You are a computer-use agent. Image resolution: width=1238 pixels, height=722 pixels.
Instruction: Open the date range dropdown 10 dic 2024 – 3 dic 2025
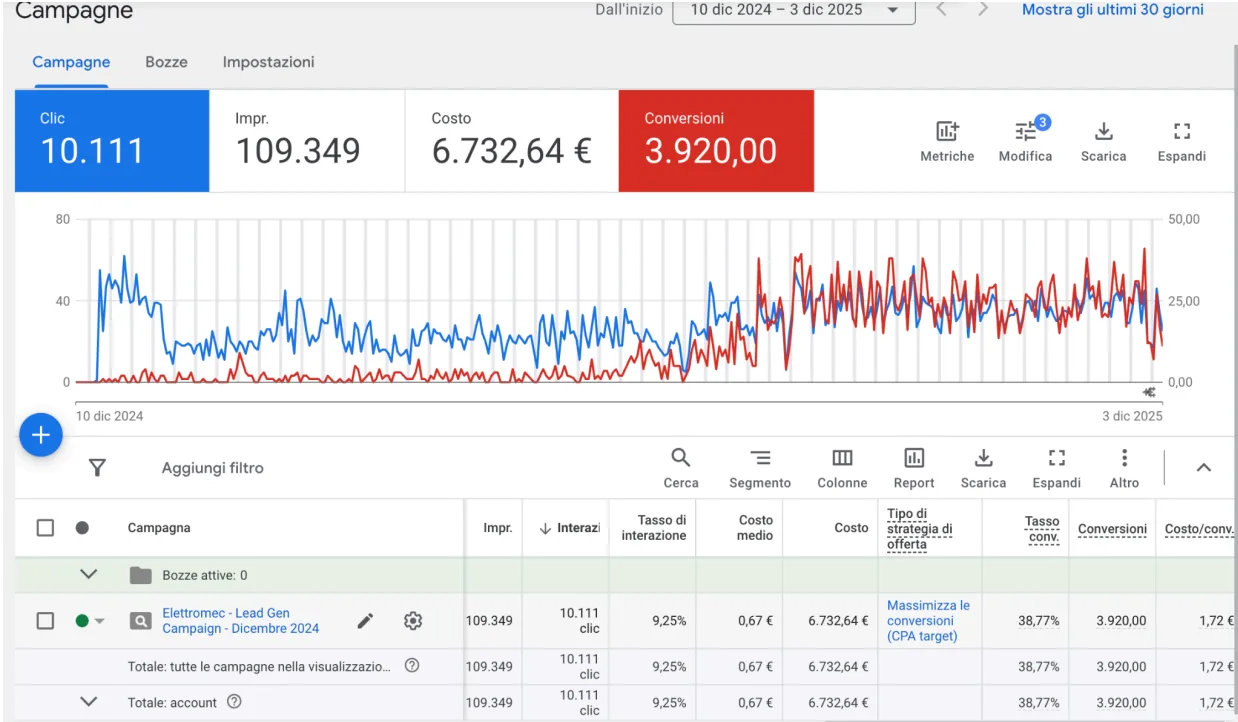pos(794,10)
